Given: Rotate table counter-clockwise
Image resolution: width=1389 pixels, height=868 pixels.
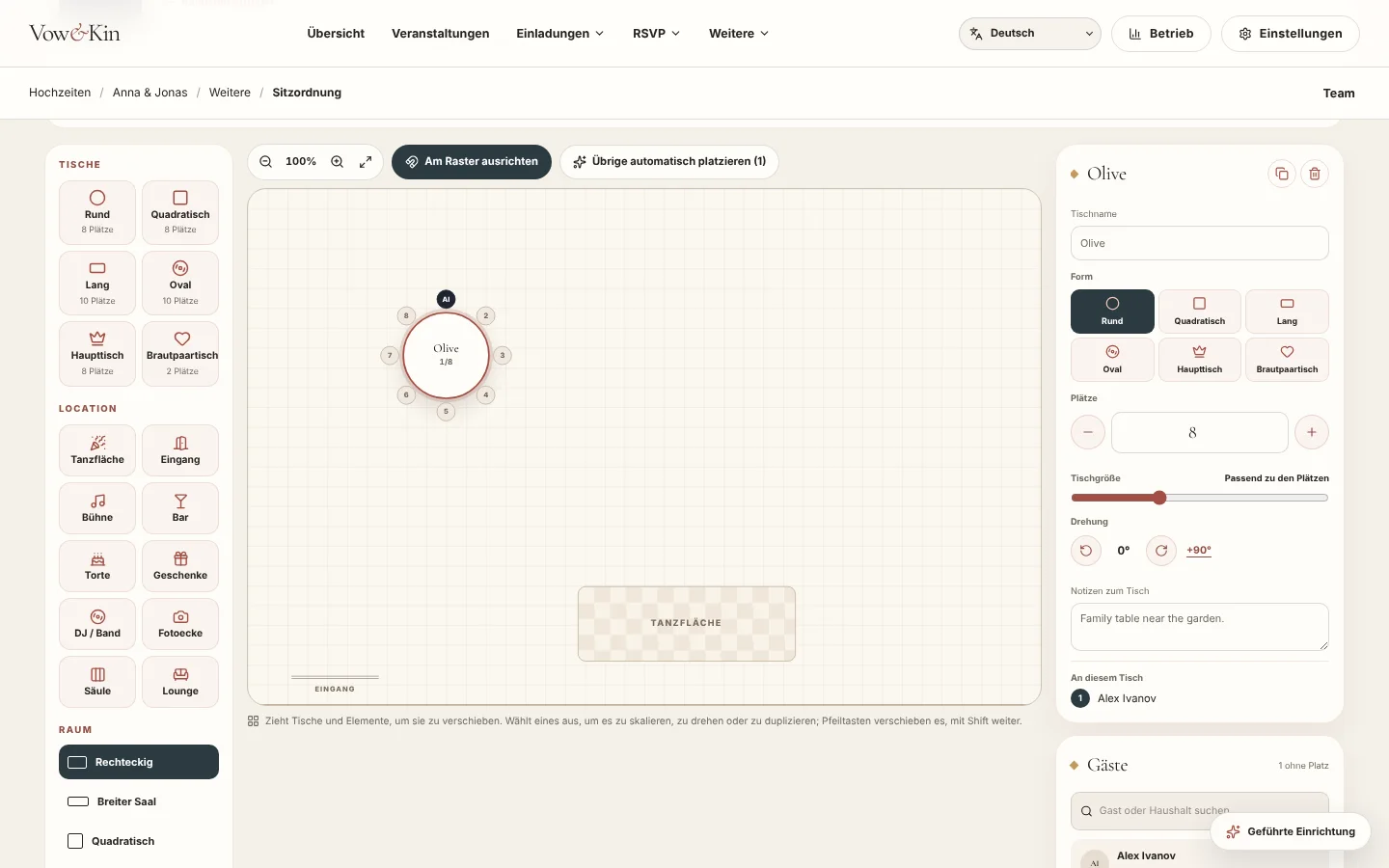Looking at the screenshot, I should point(1086,551).
